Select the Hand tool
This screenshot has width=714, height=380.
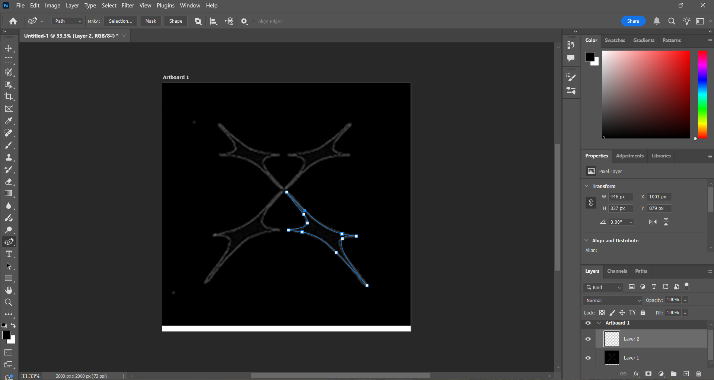point(9,290)
